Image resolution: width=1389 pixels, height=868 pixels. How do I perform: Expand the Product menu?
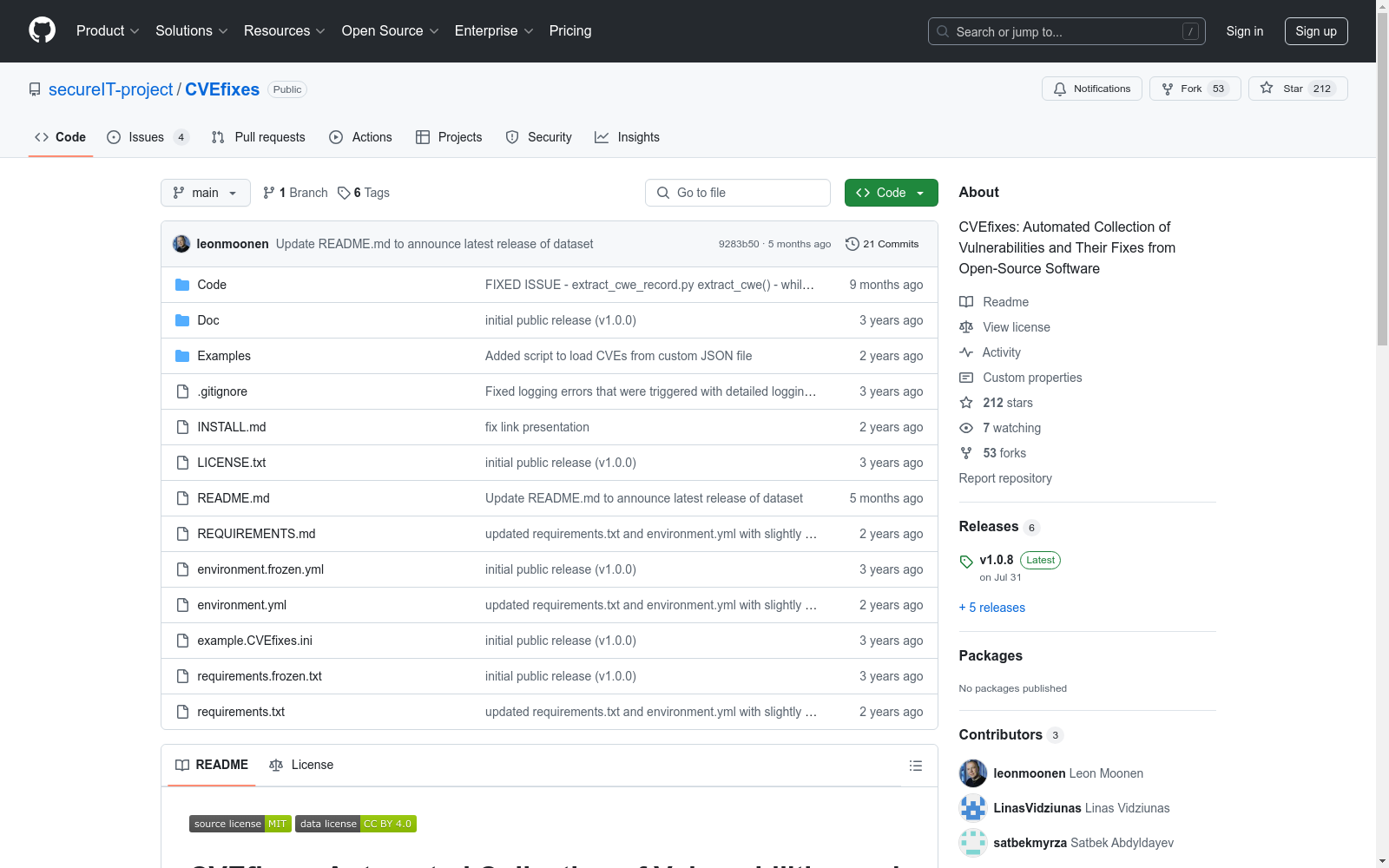[108, 31]
